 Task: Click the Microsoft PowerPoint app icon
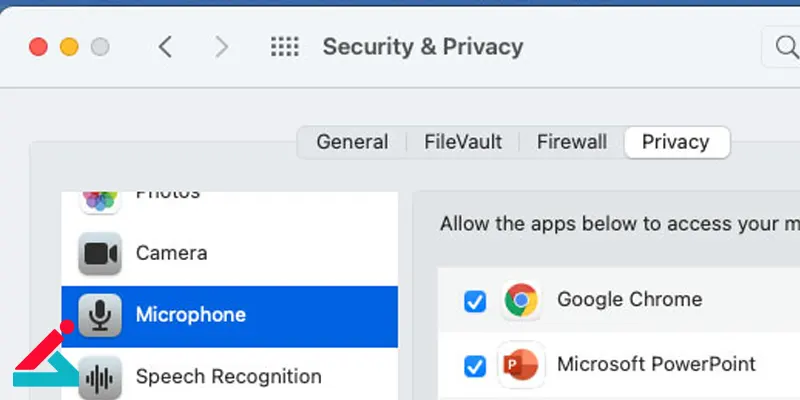pos(521,365)
